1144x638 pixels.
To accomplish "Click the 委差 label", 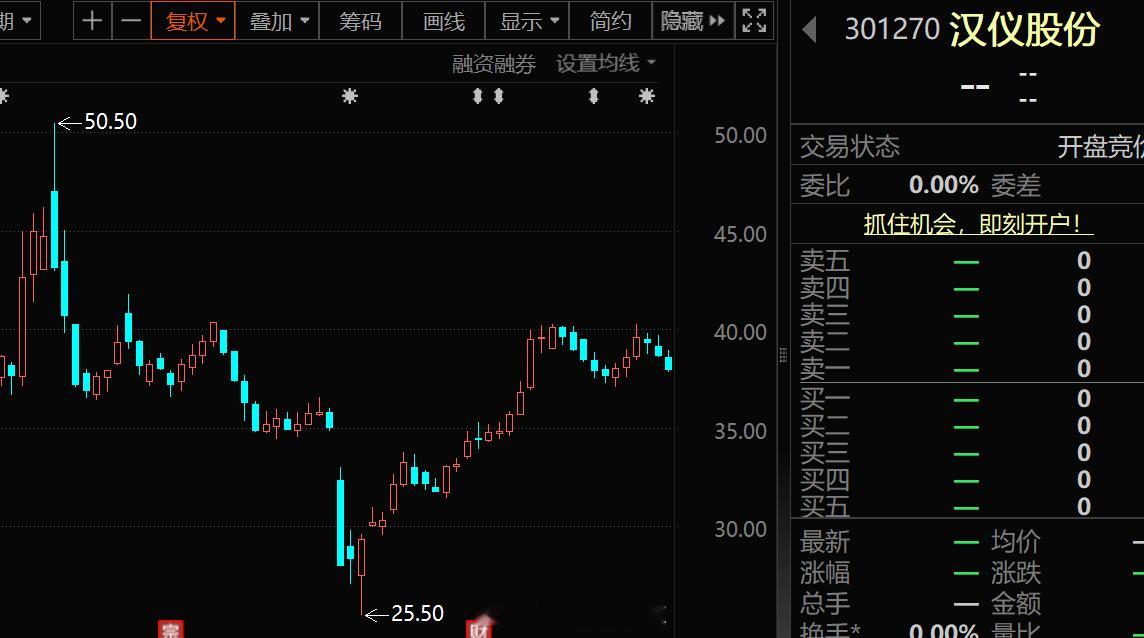I will pyautogui.click(x=1016, y=185).
